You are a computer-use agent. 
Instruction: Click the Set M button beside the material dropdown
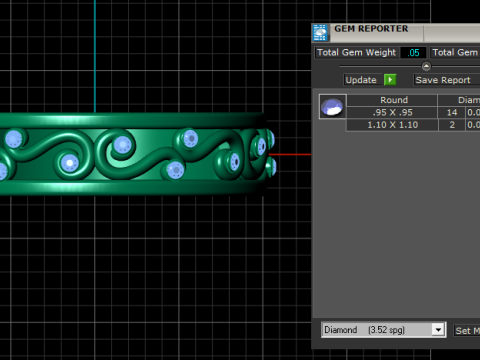pyautogui.click(x=467, y=331)
